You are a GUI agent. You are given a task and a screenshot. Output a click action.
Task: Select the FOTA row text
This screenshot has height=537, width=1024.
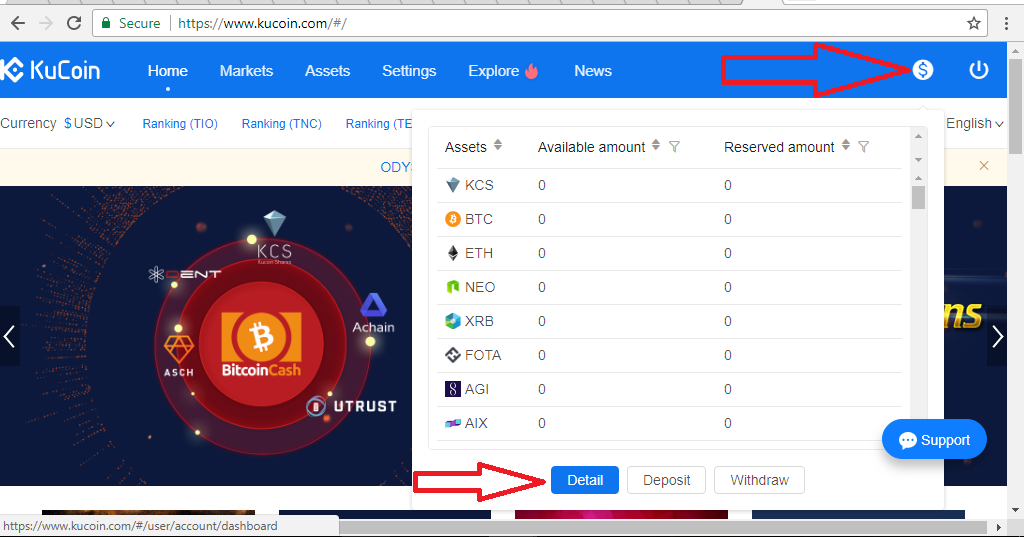tap(483, 355)
